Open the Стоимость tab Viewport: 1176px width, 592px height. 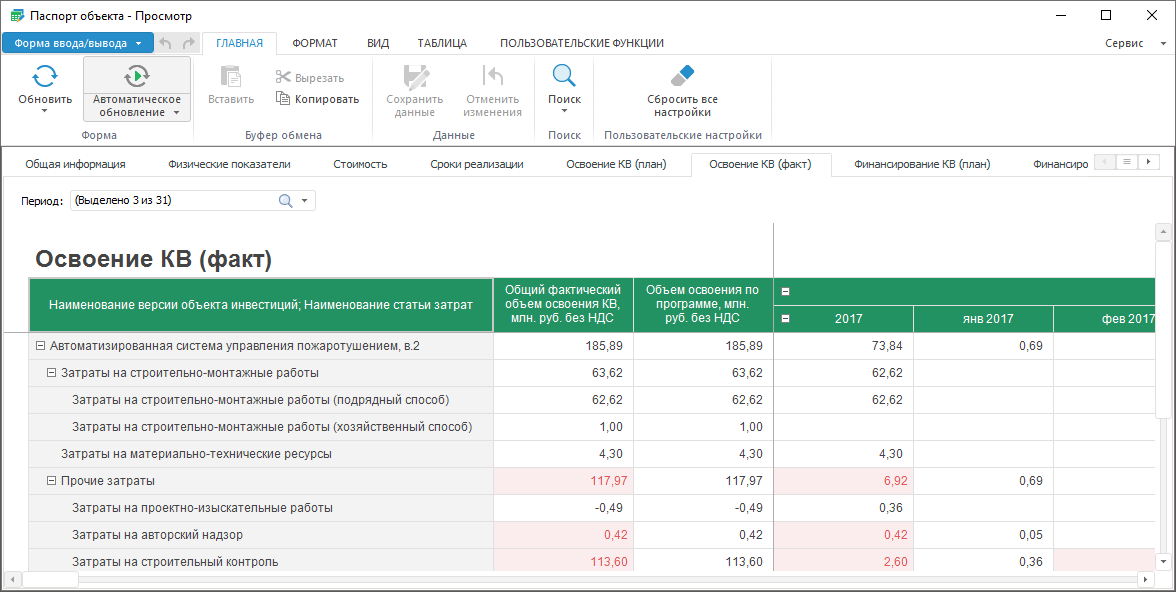360,164
